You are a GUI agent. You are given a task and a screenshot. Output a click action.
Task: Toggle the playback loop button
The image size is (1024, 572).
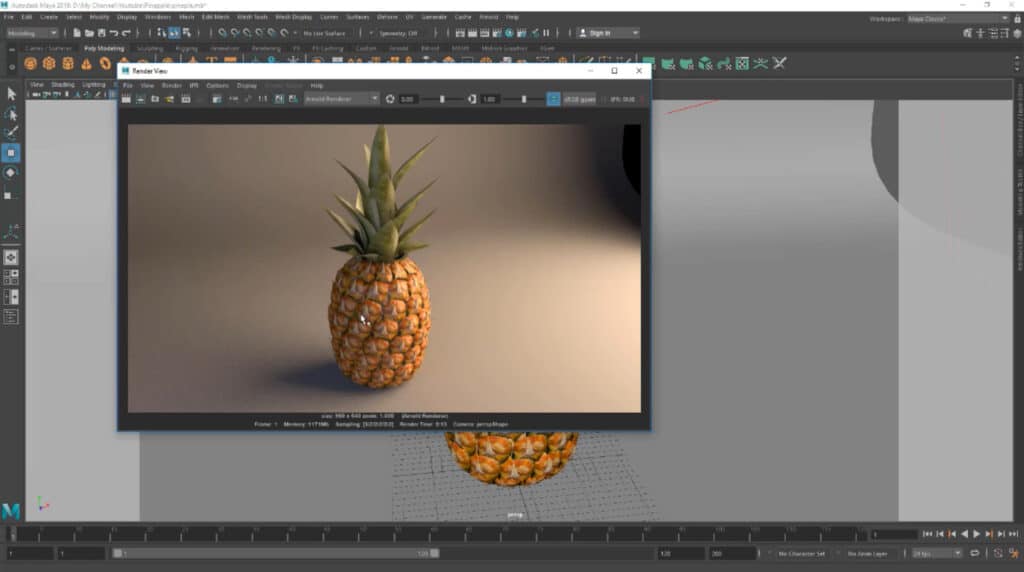975,553
